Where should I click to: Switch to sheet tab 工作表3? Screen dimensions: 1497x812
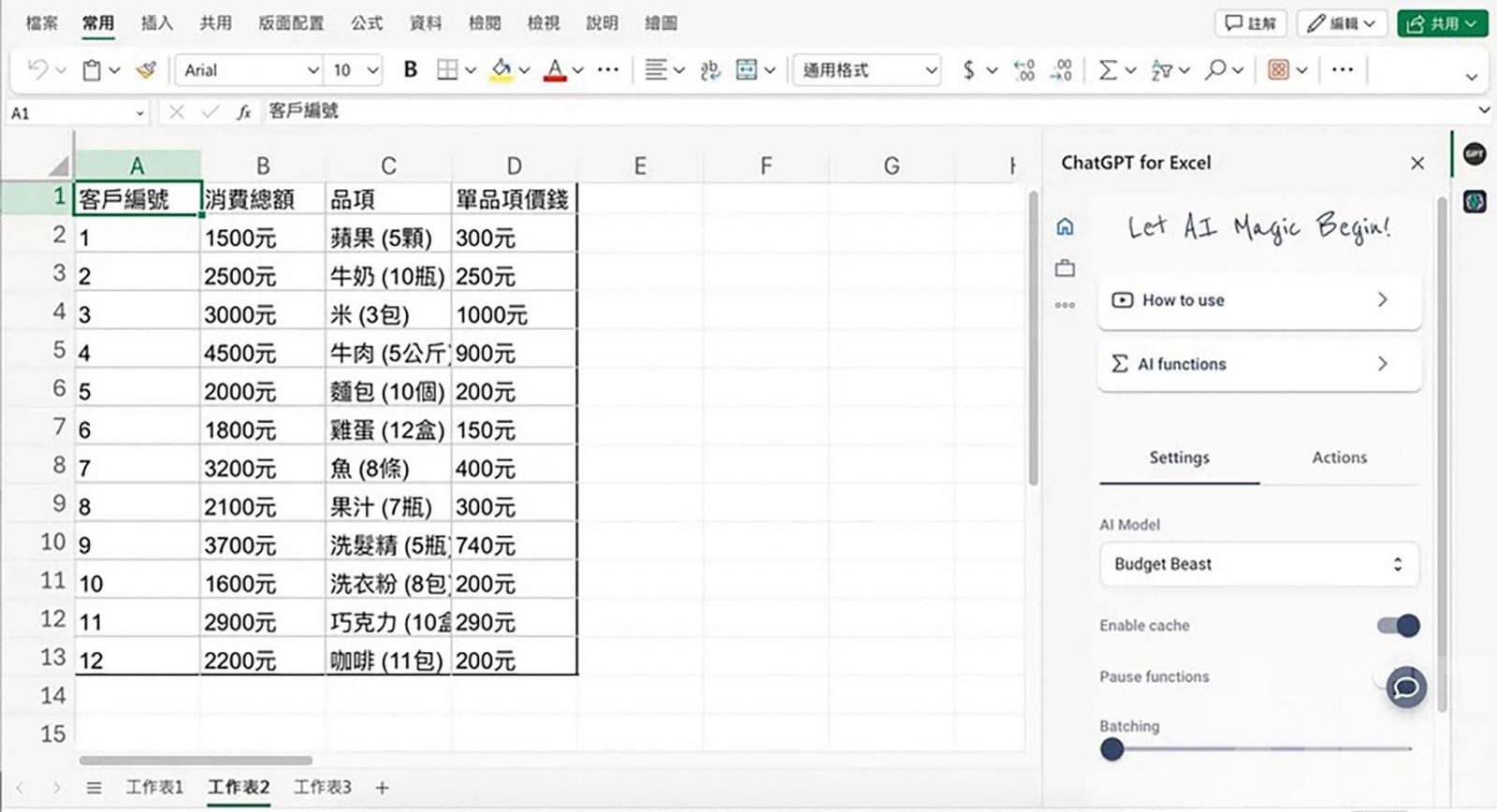(322, 787)
